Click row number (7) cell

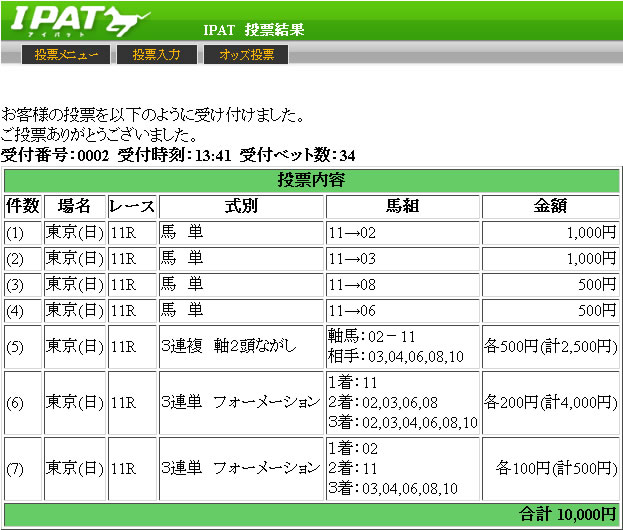(23, 469)
